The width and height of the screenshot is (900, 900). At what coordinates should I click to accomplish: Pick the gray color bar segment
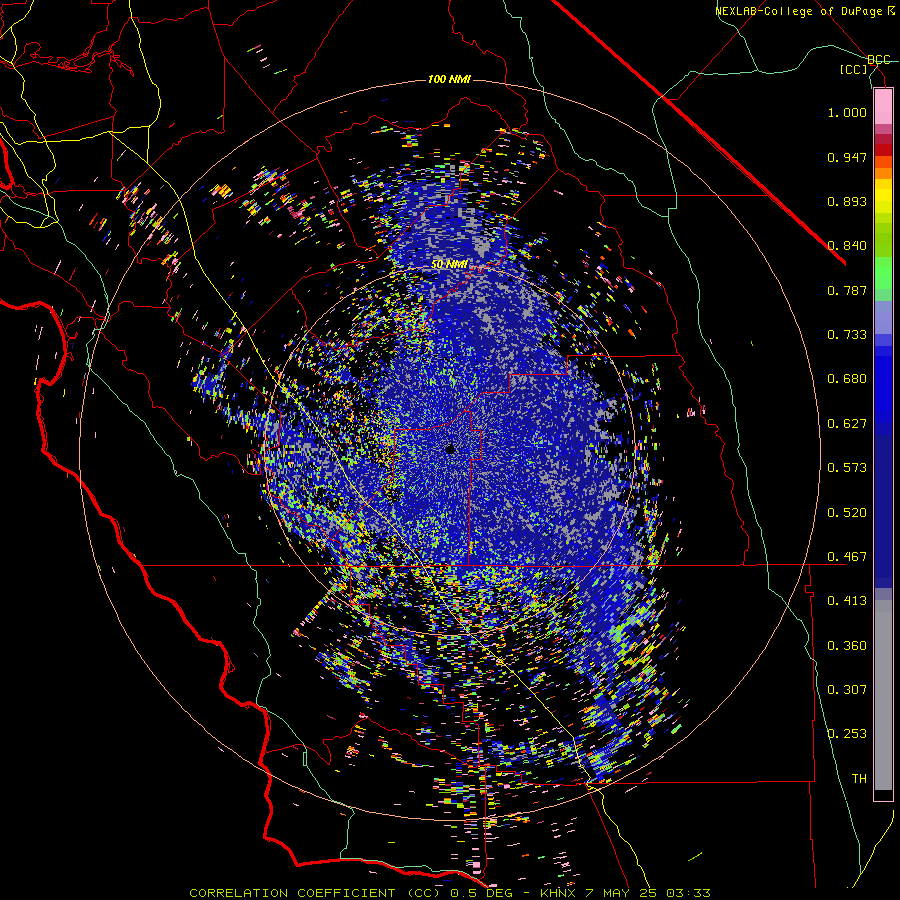(883, 695)
